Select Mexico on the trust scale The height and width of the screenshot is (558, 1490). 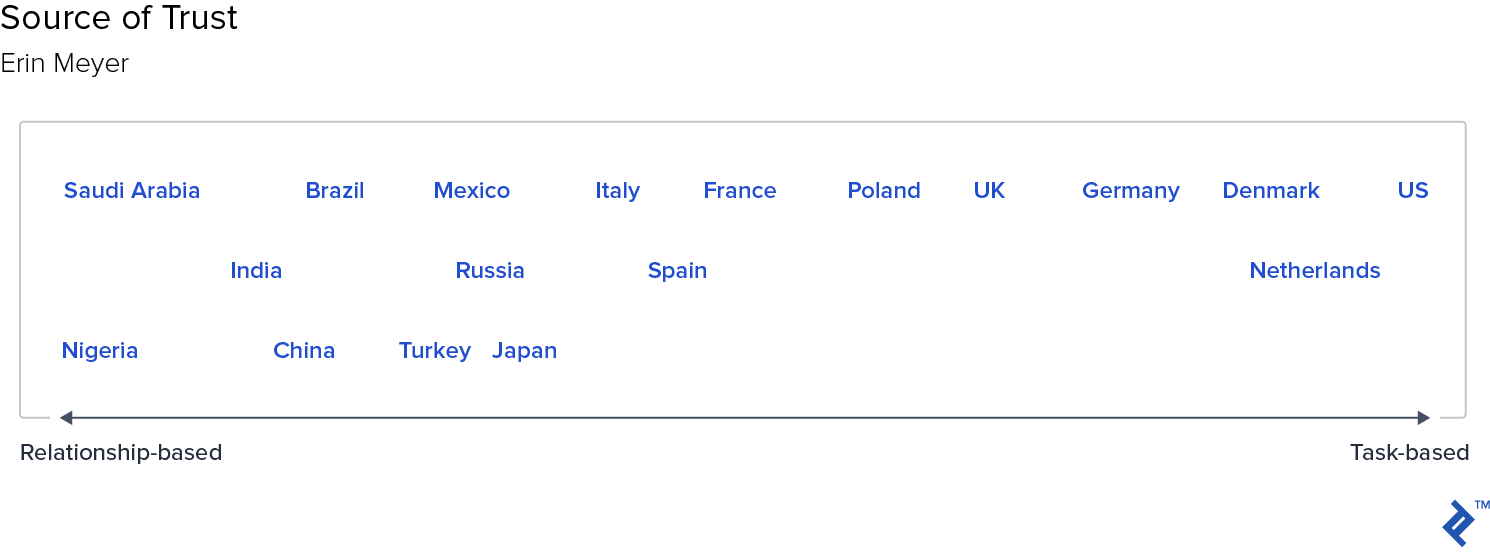[472, 190]
